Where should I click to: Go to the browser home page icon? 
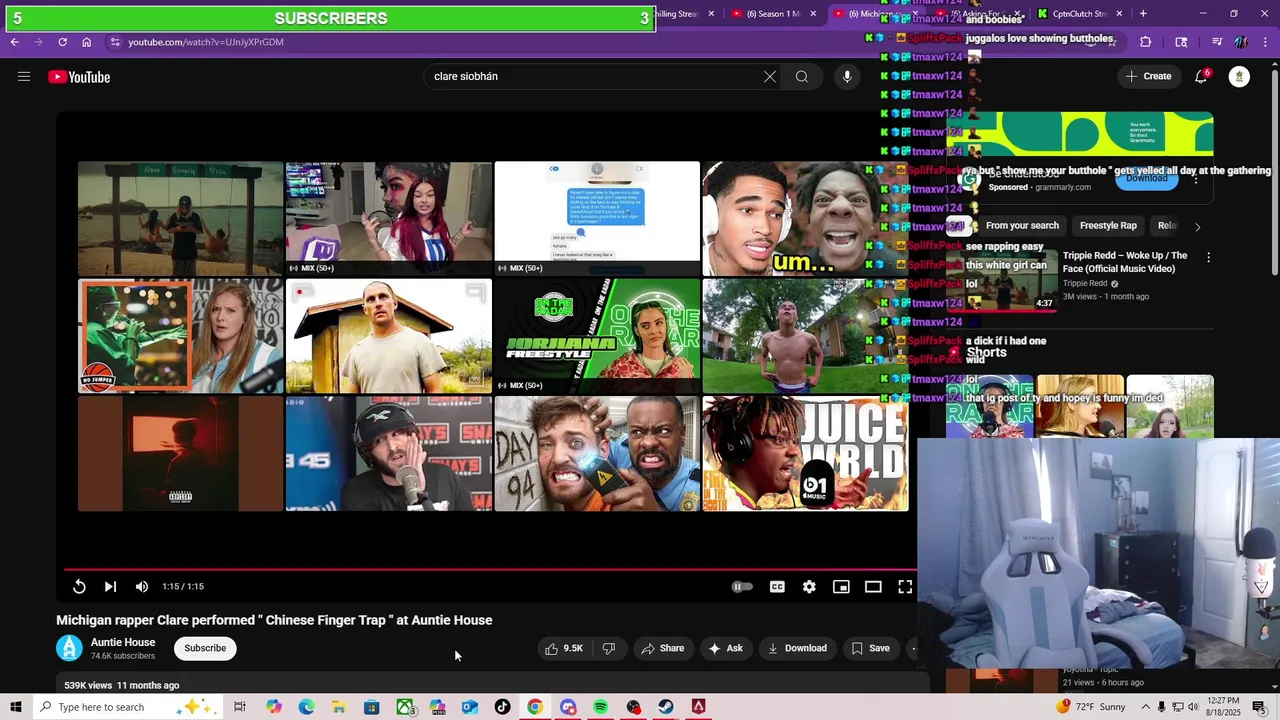pos(86,42)
